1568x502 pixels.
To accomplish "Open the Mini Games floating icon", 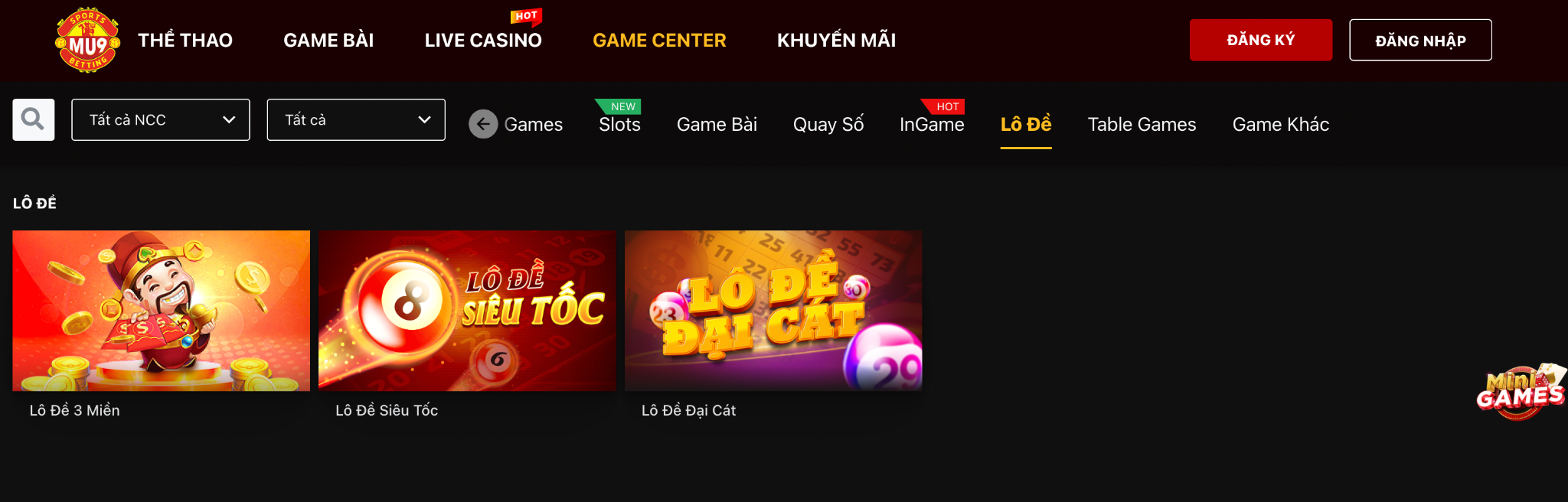I will (x=1521, y=392).
